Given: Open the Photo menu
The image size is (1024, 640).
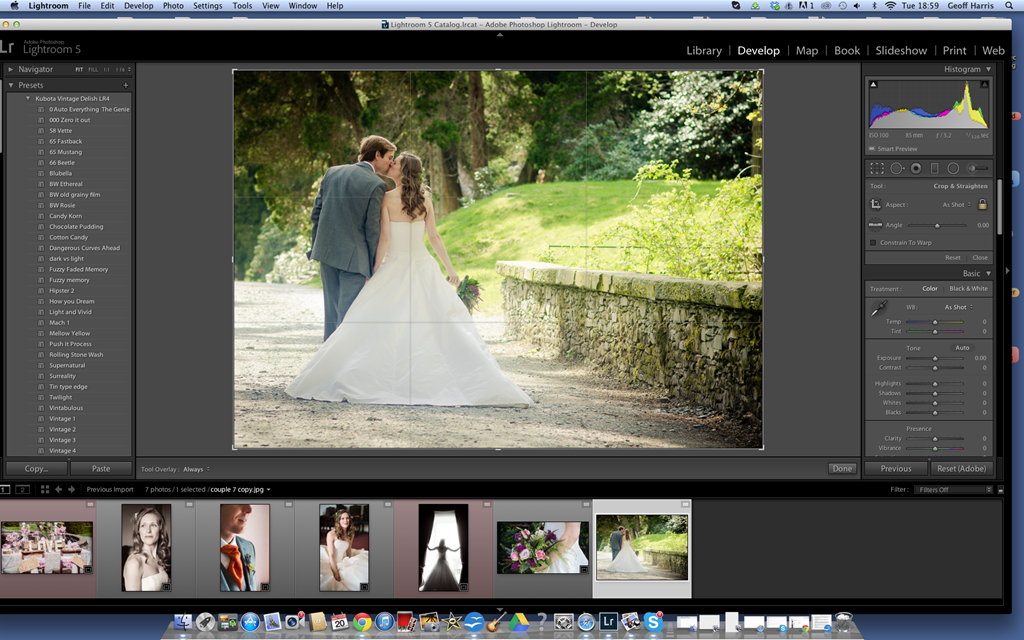Looking at the screenshot, I should pyautogui.click(x=173, y=6).
